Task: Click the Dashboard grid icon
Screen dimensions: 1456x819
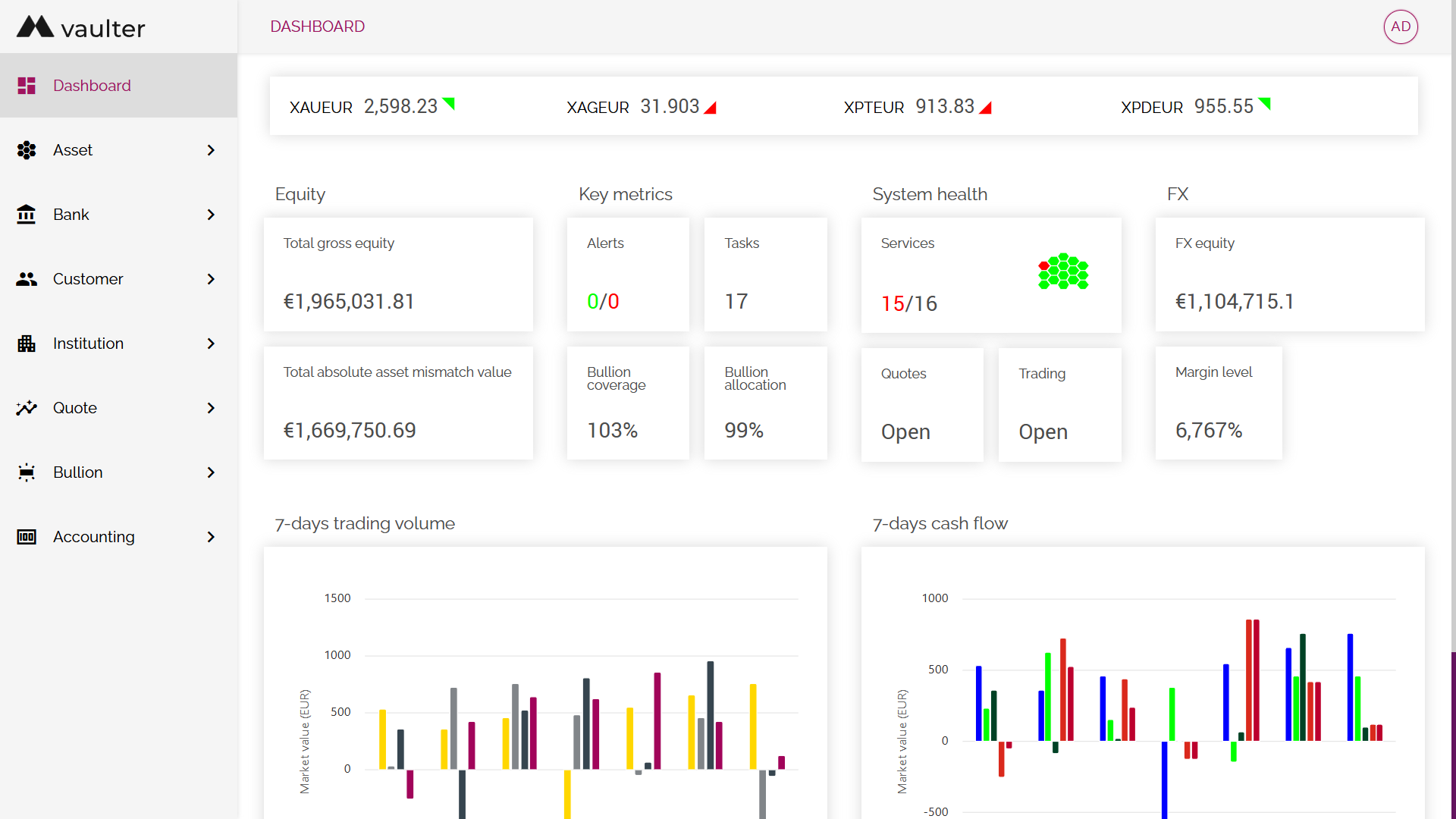Action: coord(27,86)
